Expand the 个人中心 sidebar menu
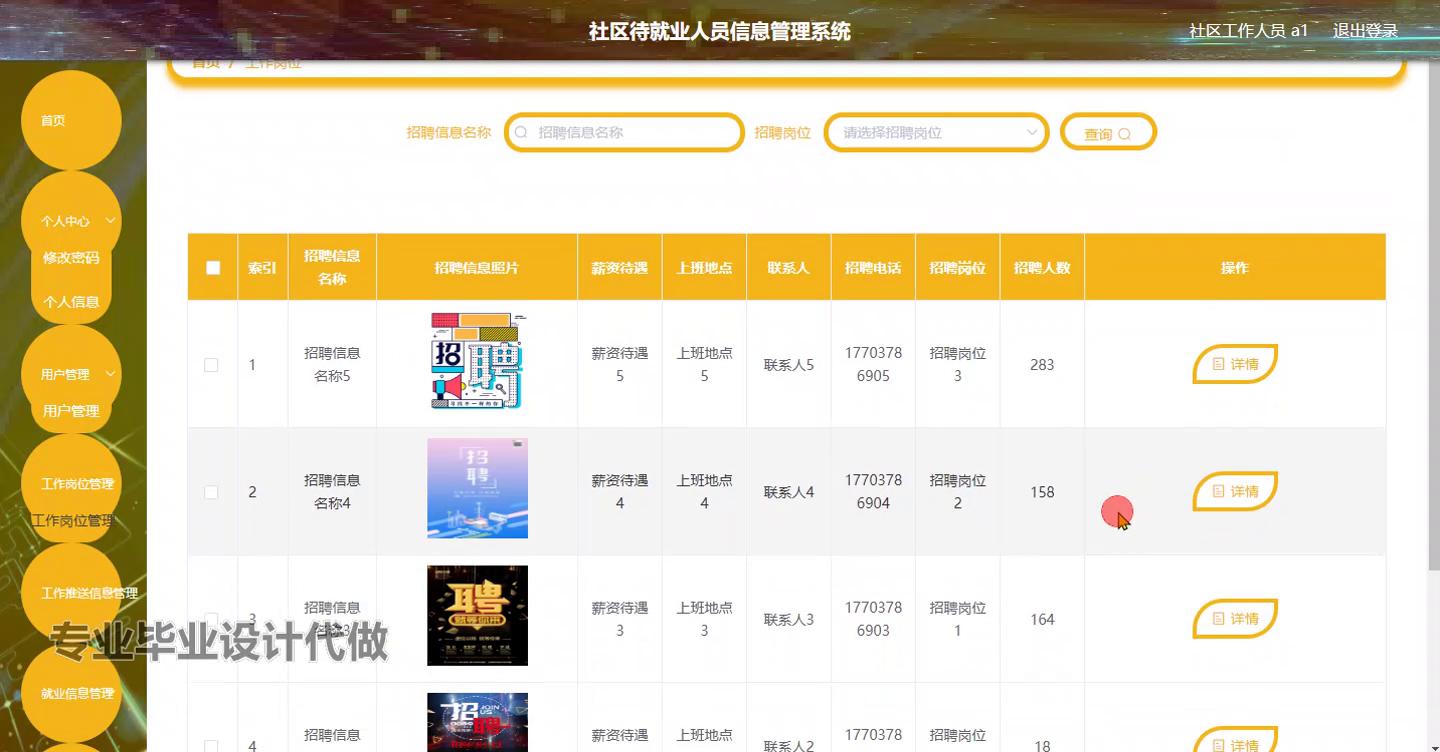This screenshot has width=1440, height=752. pyautogui.click(x=70, y=221)
